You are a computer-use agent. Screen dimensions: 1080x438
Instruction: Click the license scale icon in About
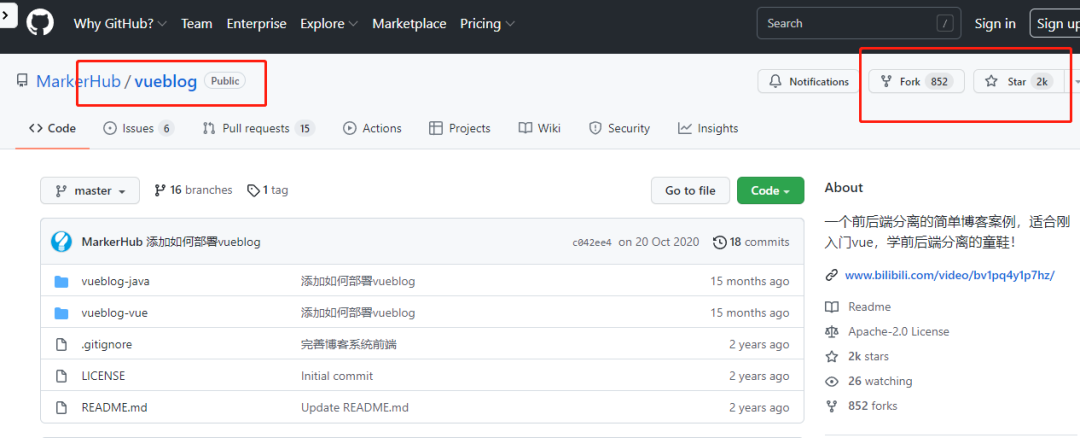click(832, 332)
